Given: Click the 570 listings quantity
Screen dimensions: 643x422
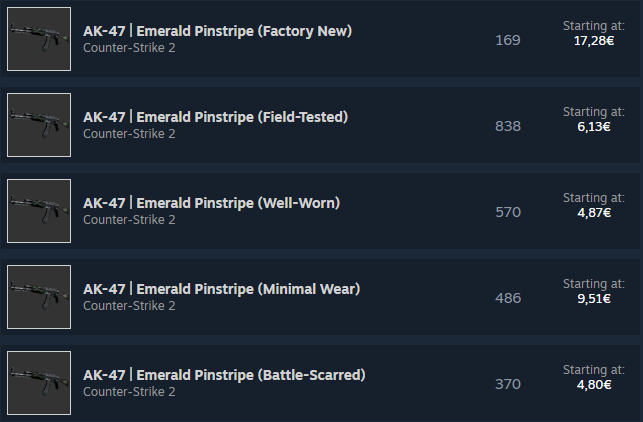Looking at the screenshot, I should (508, 212).
